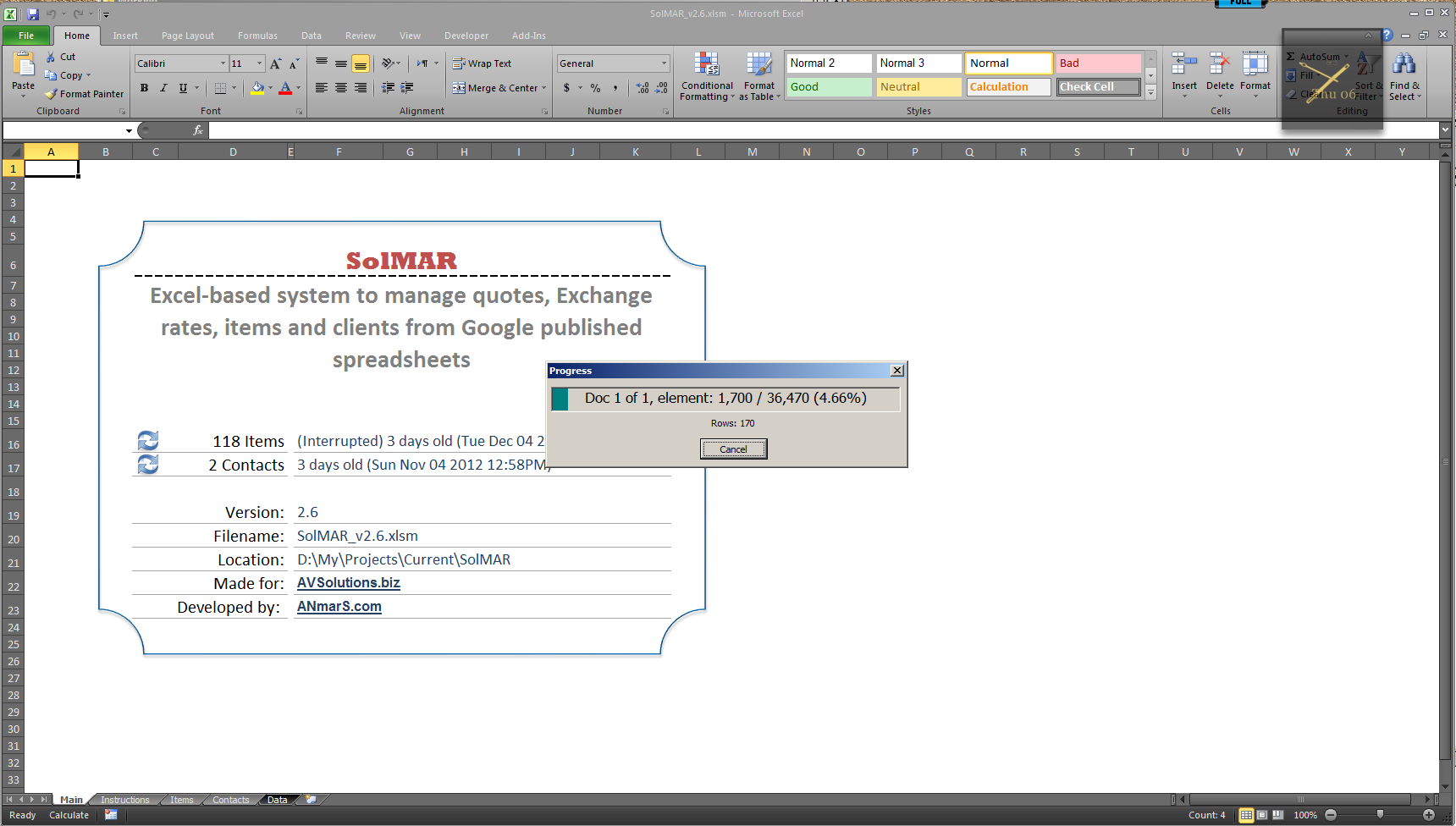Switch to Normal view in status bar
This screenshot has height=826, width=1456.
click(1246, 815)
